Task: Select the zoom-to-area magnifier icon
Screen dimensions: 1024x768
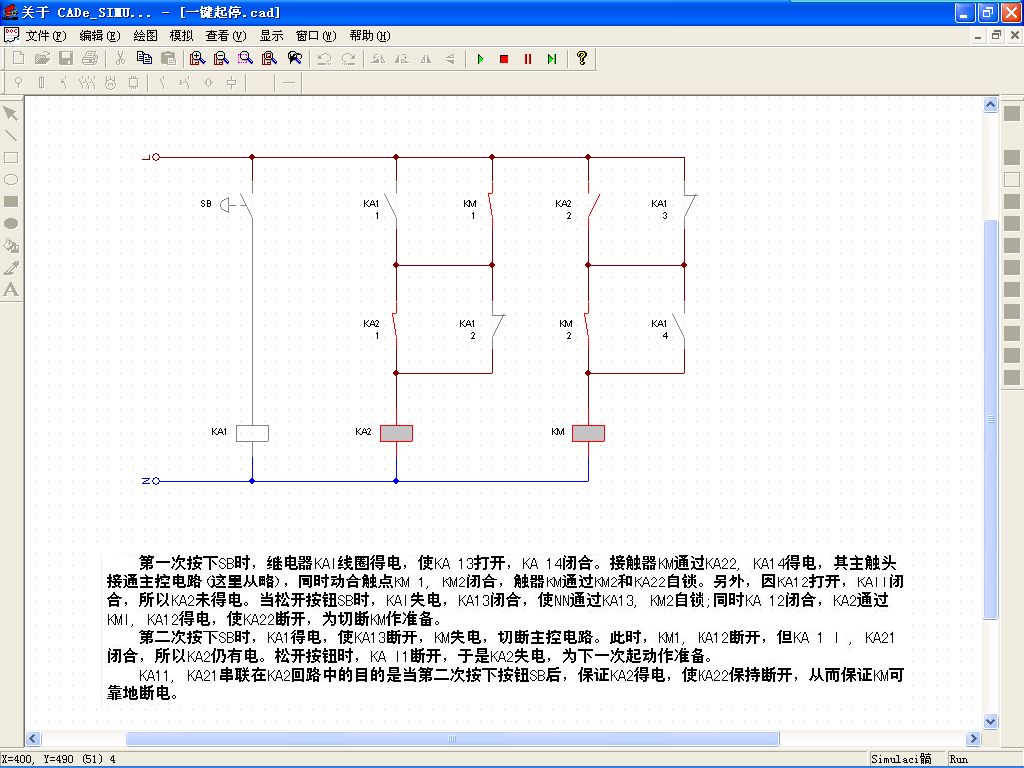Action: [246, 59]
